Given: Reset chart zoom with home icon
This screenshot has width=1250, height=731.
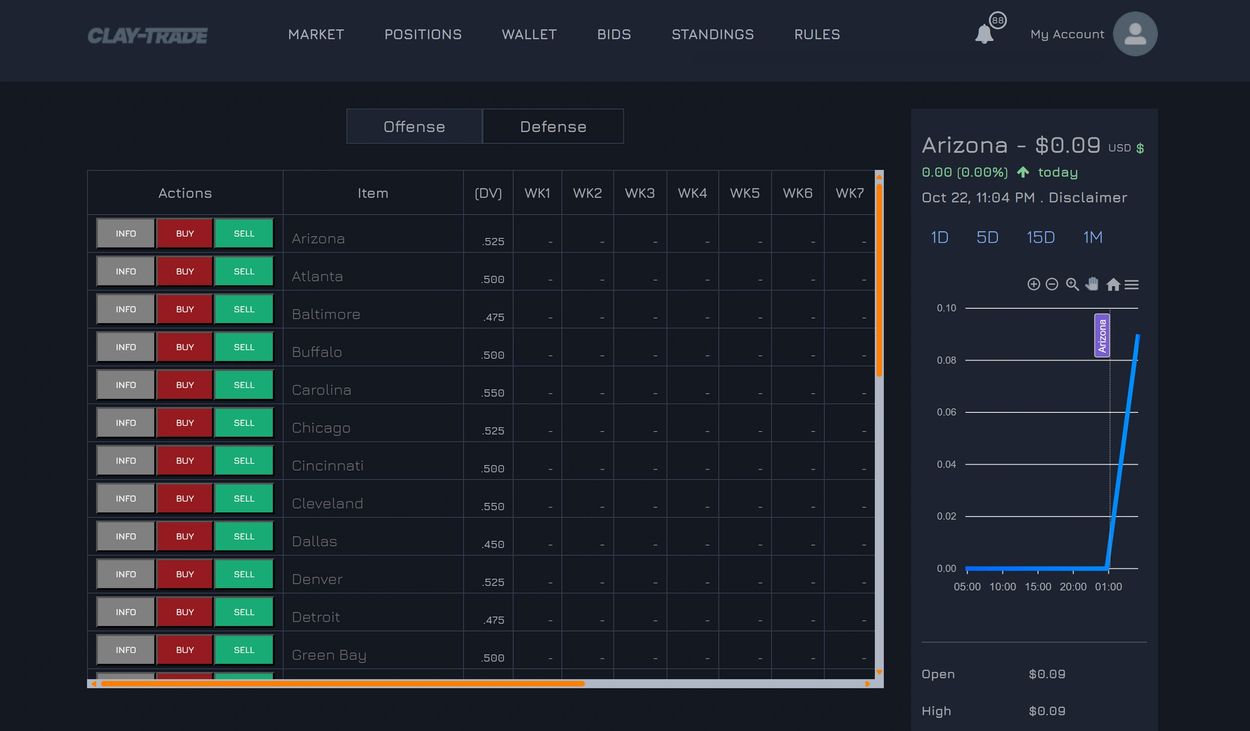Looking at the screenshot, I should pos(1113,285).
